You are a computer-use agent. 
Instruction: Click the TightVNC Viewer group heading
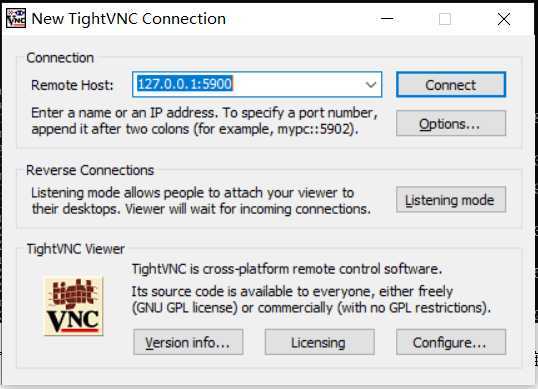click(76, 249)
